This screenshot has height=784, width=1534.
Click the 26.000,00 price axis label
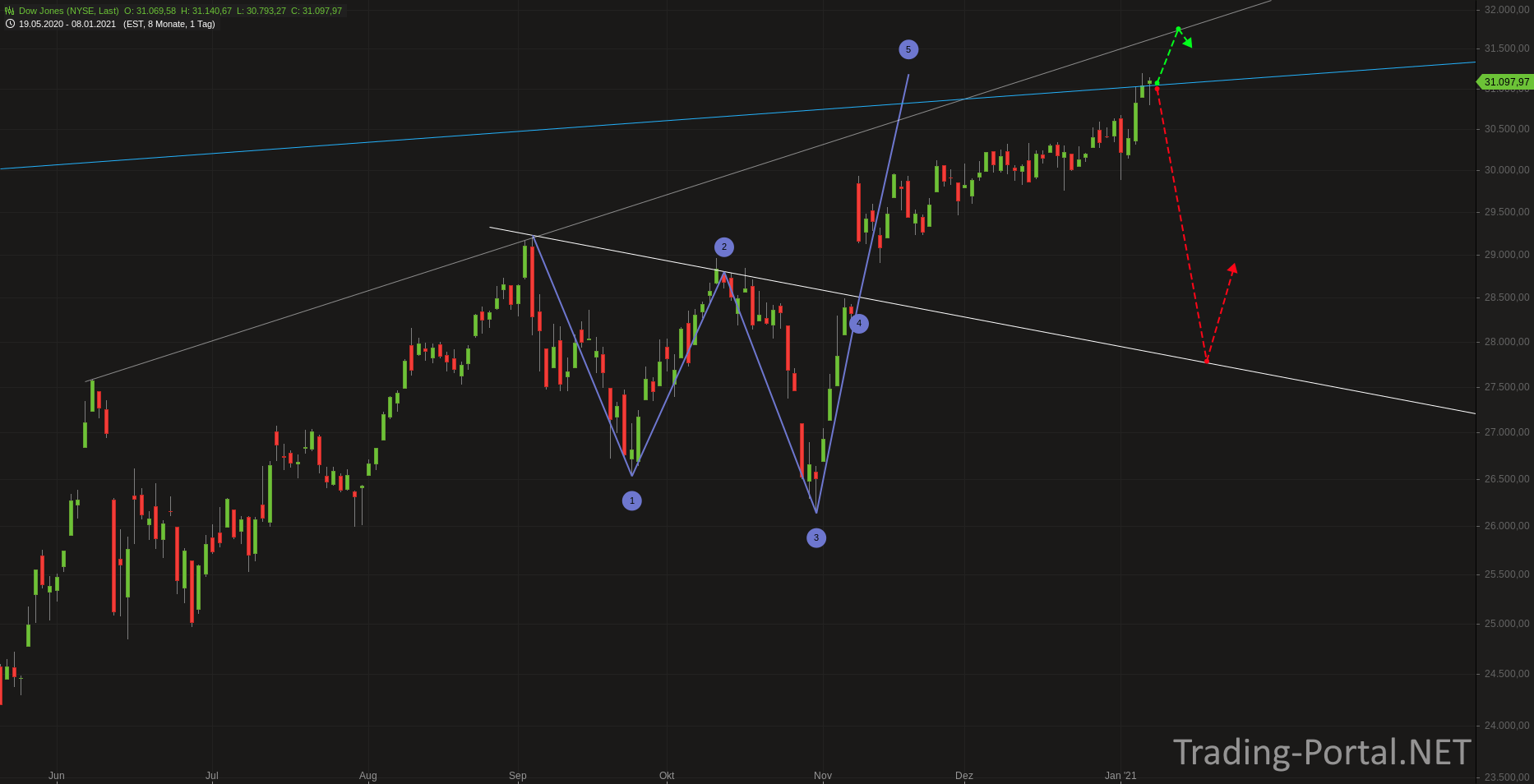pos(1507,526)
